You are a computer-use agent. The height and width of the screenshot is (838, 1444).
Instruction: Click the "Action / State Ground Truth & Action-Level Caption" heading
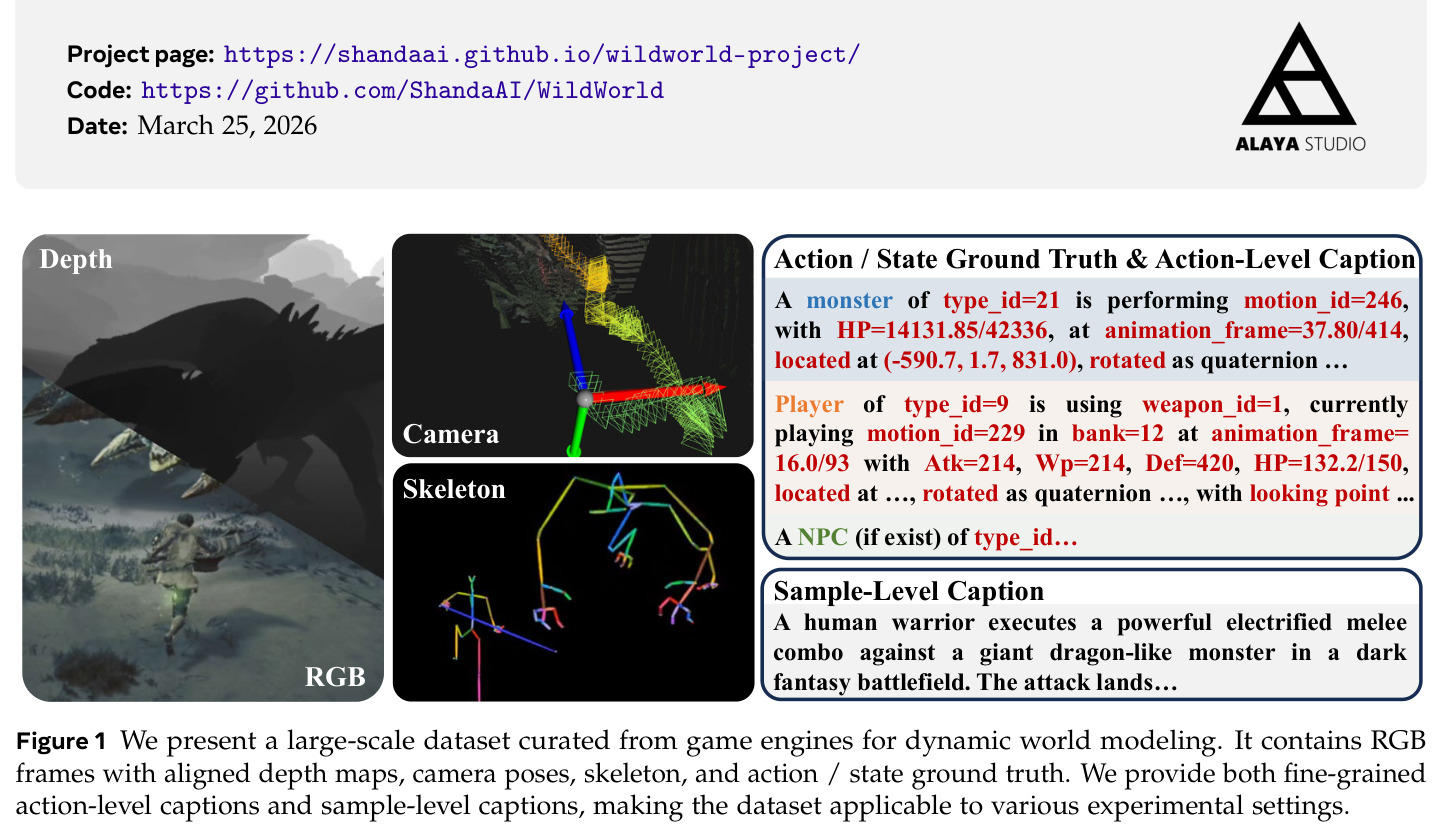pos(1096,259)
